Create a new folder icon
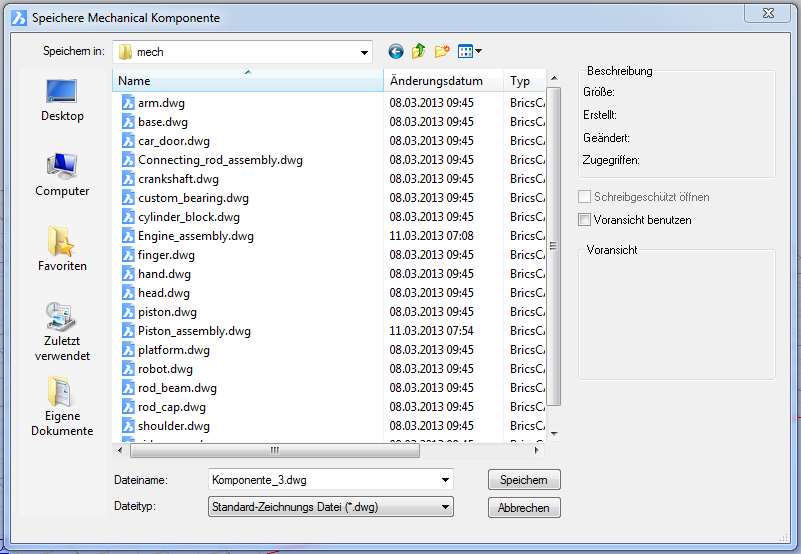 point(442,52)
